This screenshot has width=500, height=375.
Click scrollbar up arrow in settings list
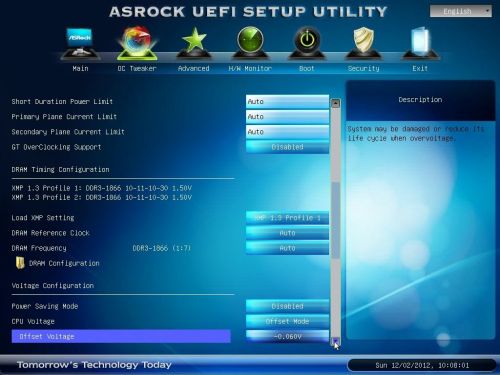[336, 103]
